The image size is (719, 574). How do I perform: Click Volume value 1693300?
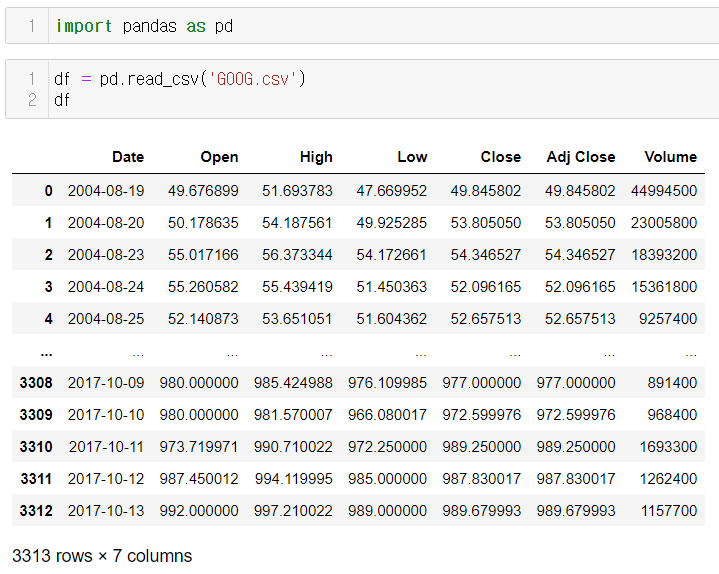pyautogui.click(x=669, y=447)
